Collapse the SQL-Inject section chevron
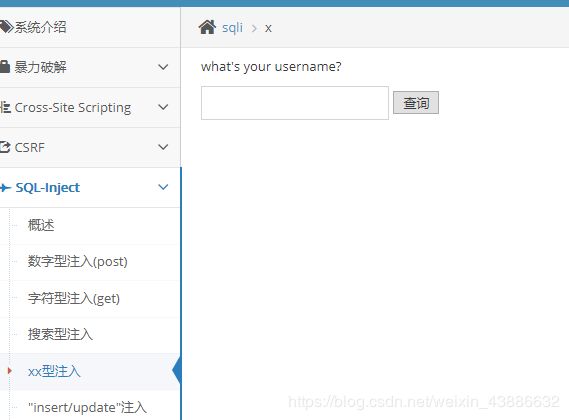The width and height of the screenshot is (569, 420). (163, 187)
